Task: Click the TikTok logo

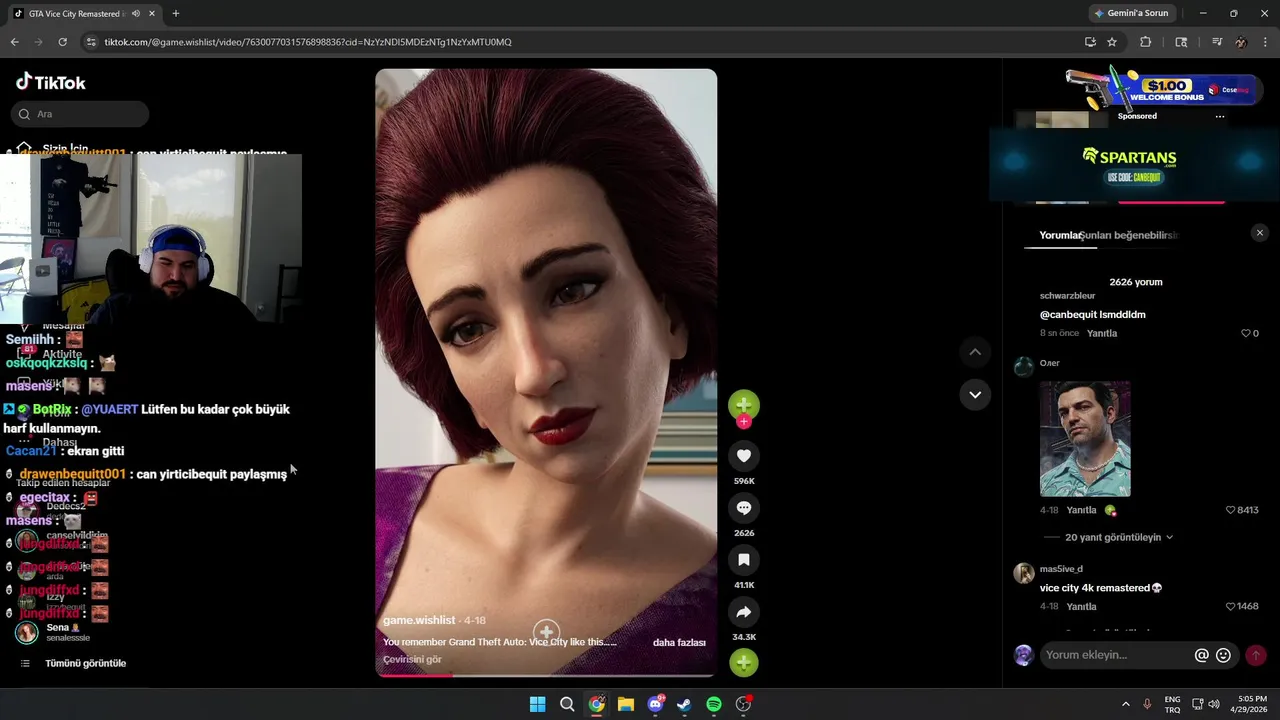Action: (51, 82)
